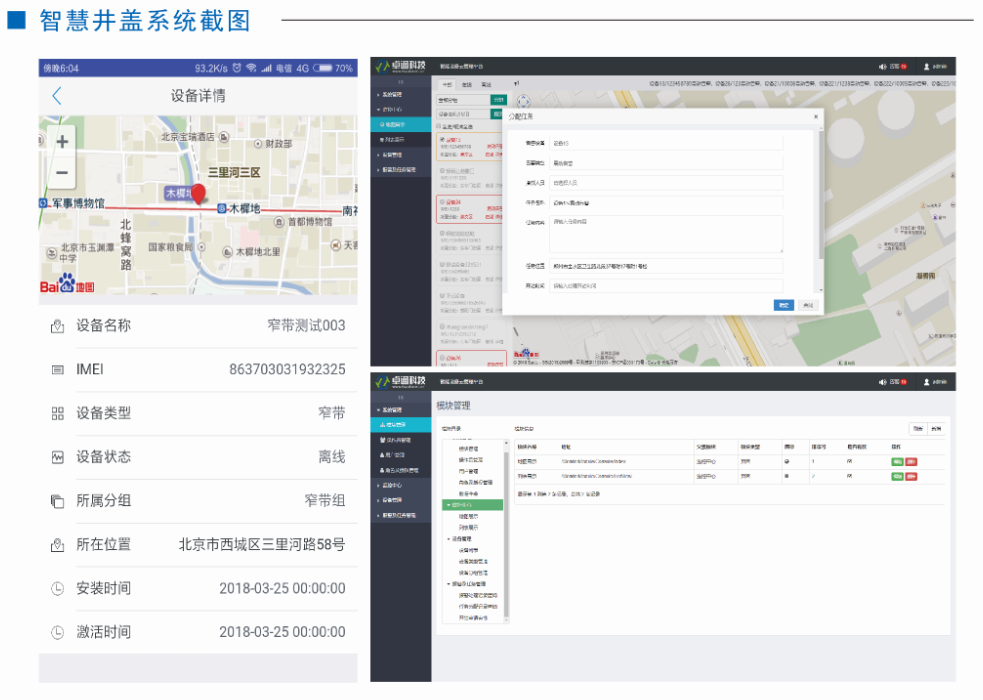
Task: Check the fourth device card checkbox
Action: click(x=443, y=233)
